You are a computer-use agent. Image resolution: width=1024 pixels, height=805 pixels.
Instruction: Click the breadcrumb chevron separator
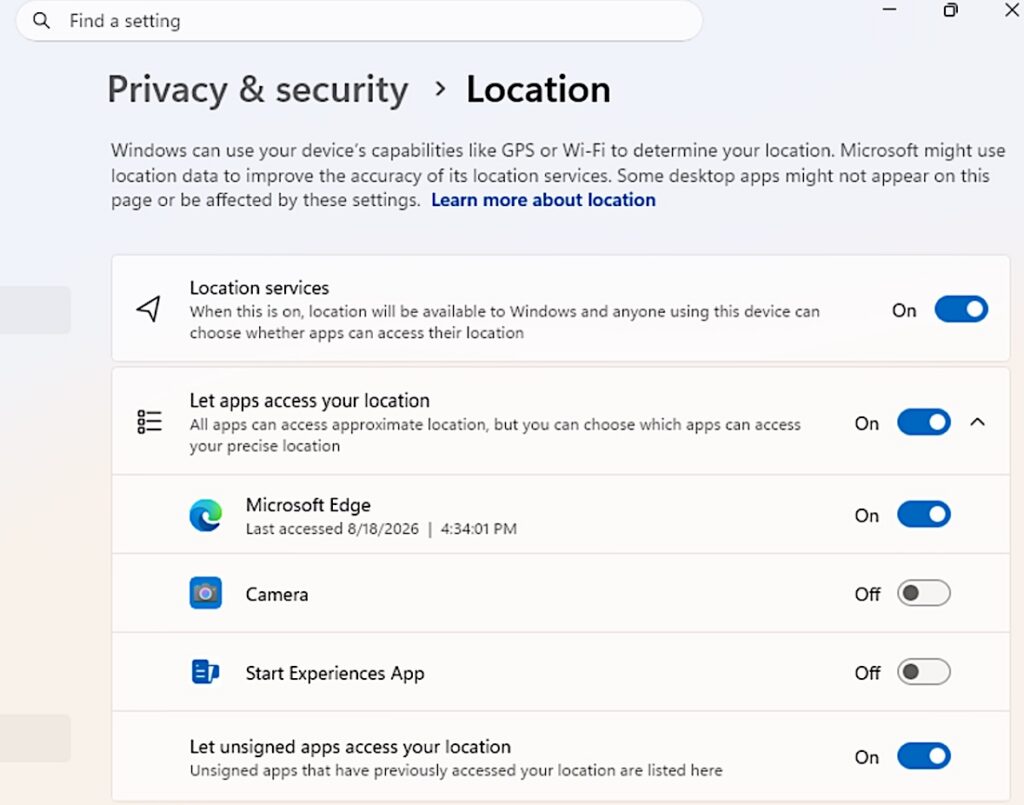pos(440,89)
